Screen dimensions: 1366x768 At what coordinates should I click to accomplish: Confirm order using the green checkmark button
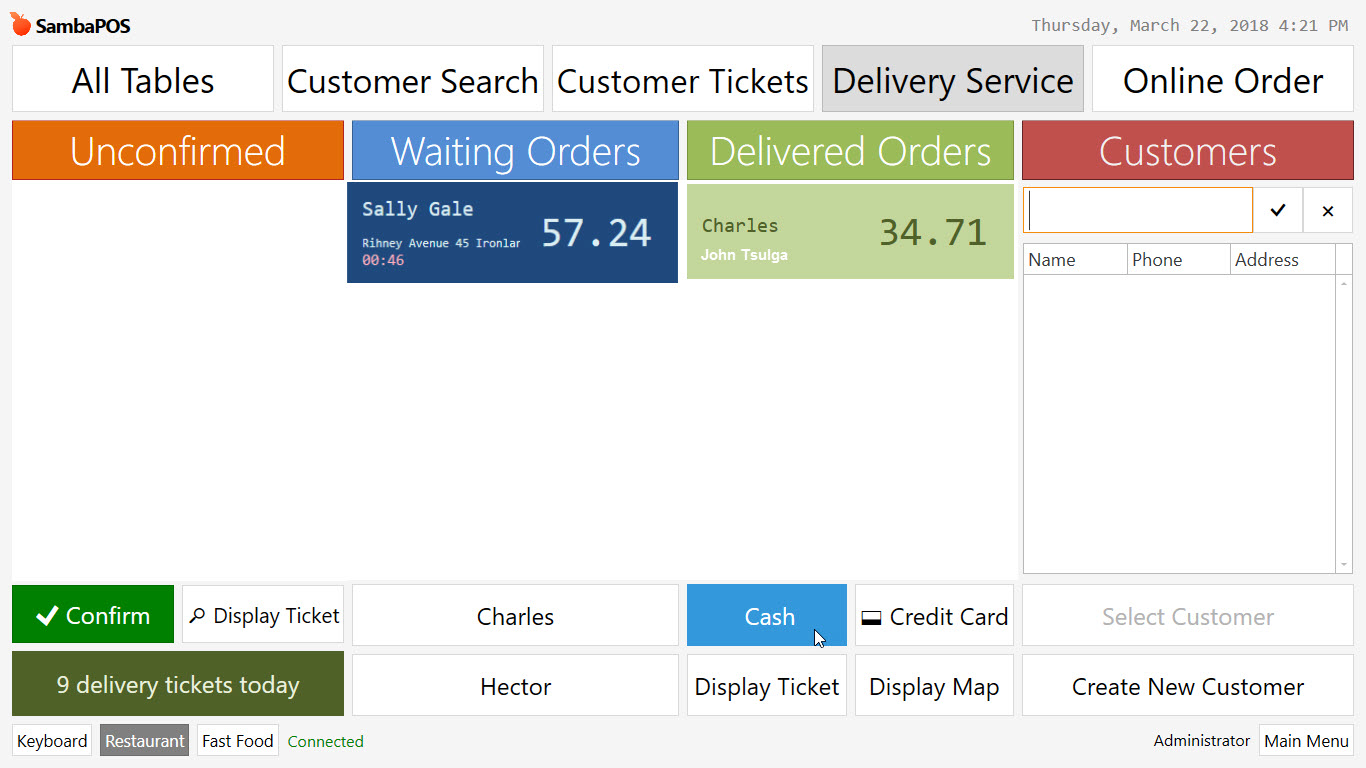point(92,615)
